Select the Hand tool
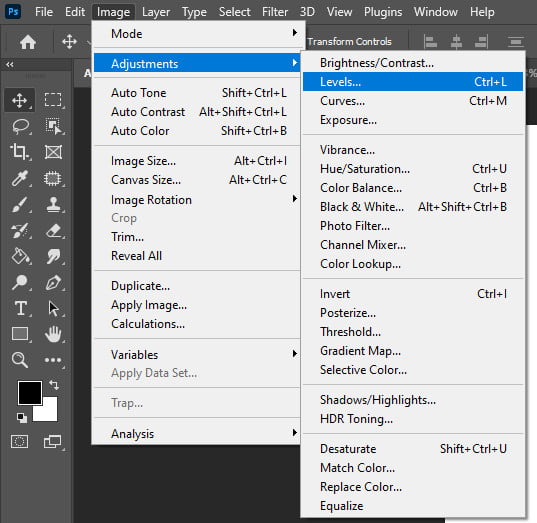The image size is (537, 523). click(x=53, y=334)
